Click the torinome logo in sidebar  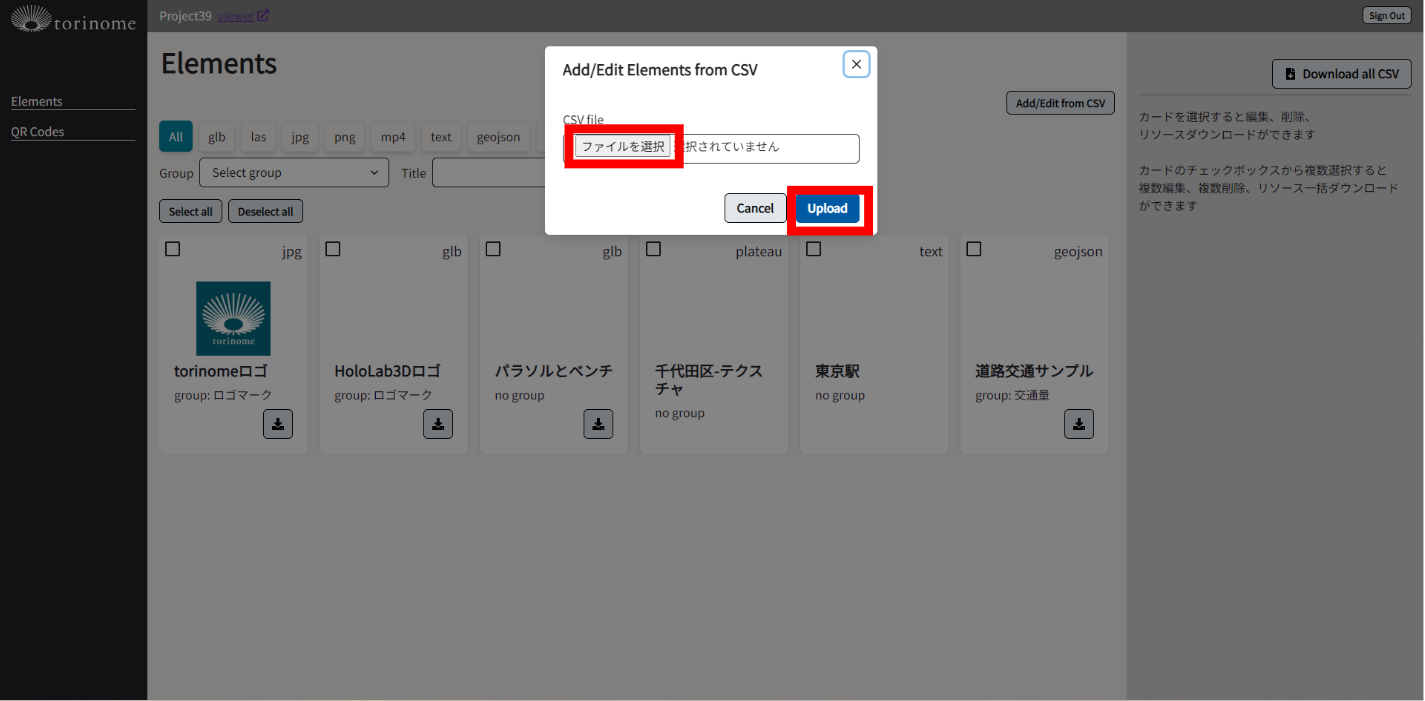coord(73,19)
